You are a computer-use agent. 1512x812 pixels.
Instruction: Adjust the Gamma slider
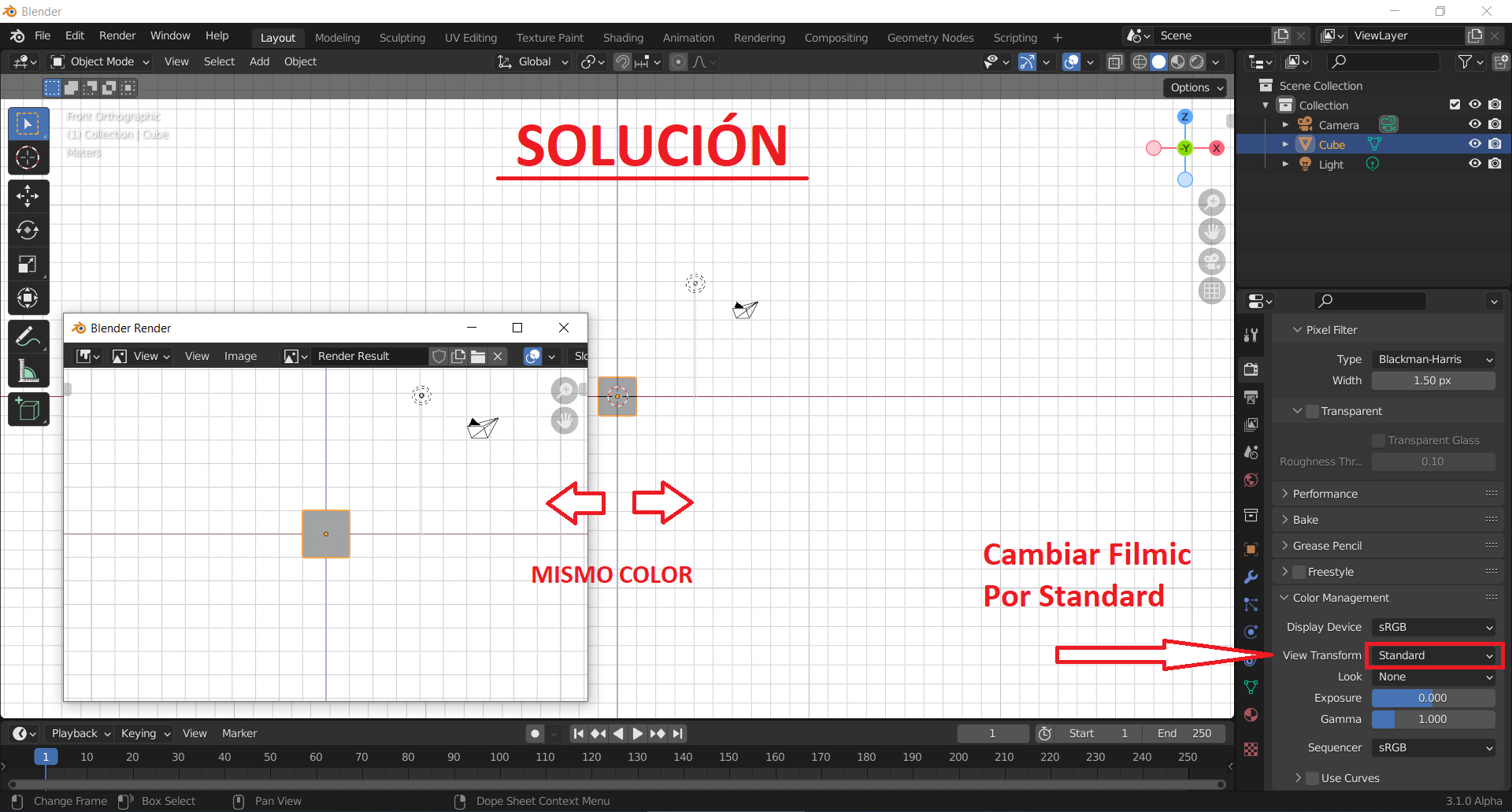tap(1433, 719)
